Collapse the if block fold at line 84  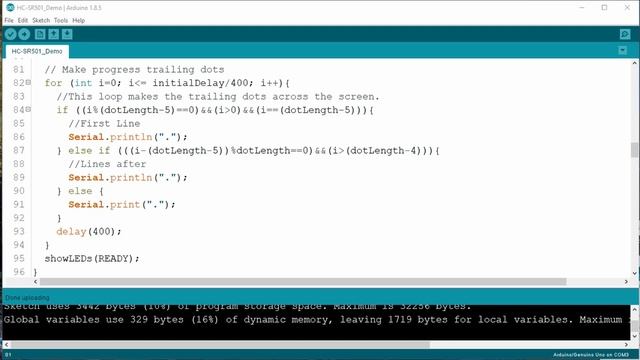[28, 109]
